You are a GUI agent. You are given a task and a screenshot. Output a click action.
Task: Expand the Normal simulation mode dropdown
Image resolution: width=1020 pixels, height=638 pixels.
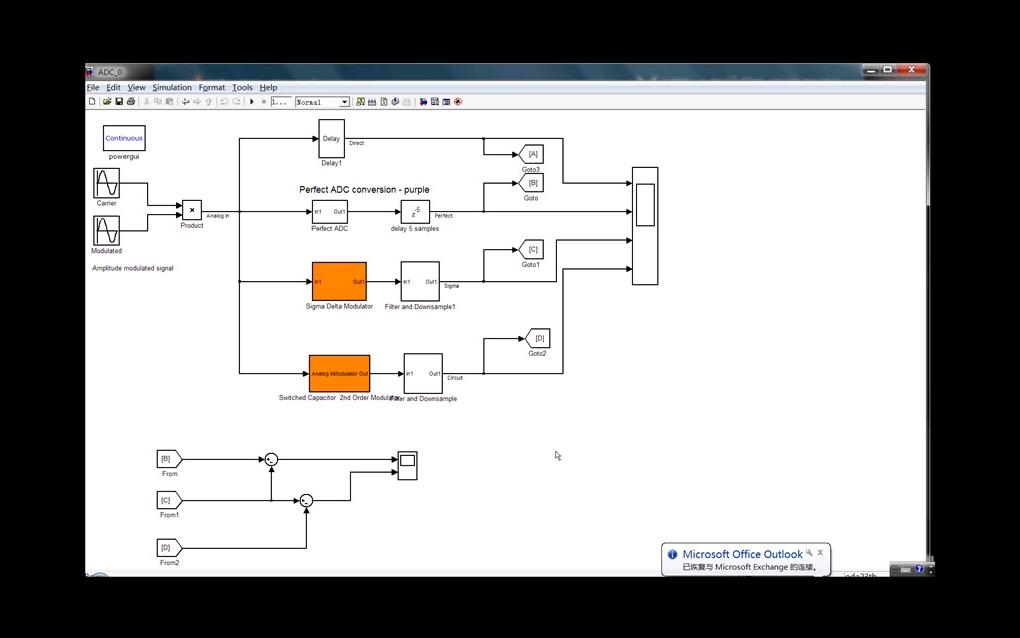pos(344,102)
